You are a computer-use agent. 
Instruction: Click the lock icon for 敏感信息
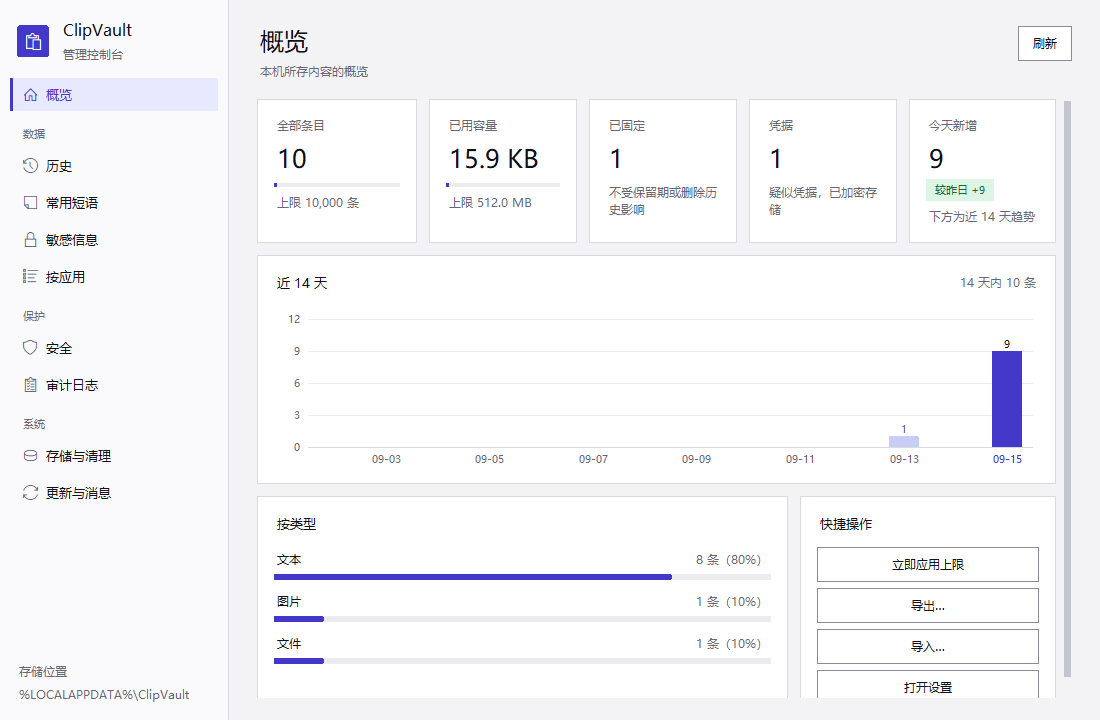tap(30, 239)
